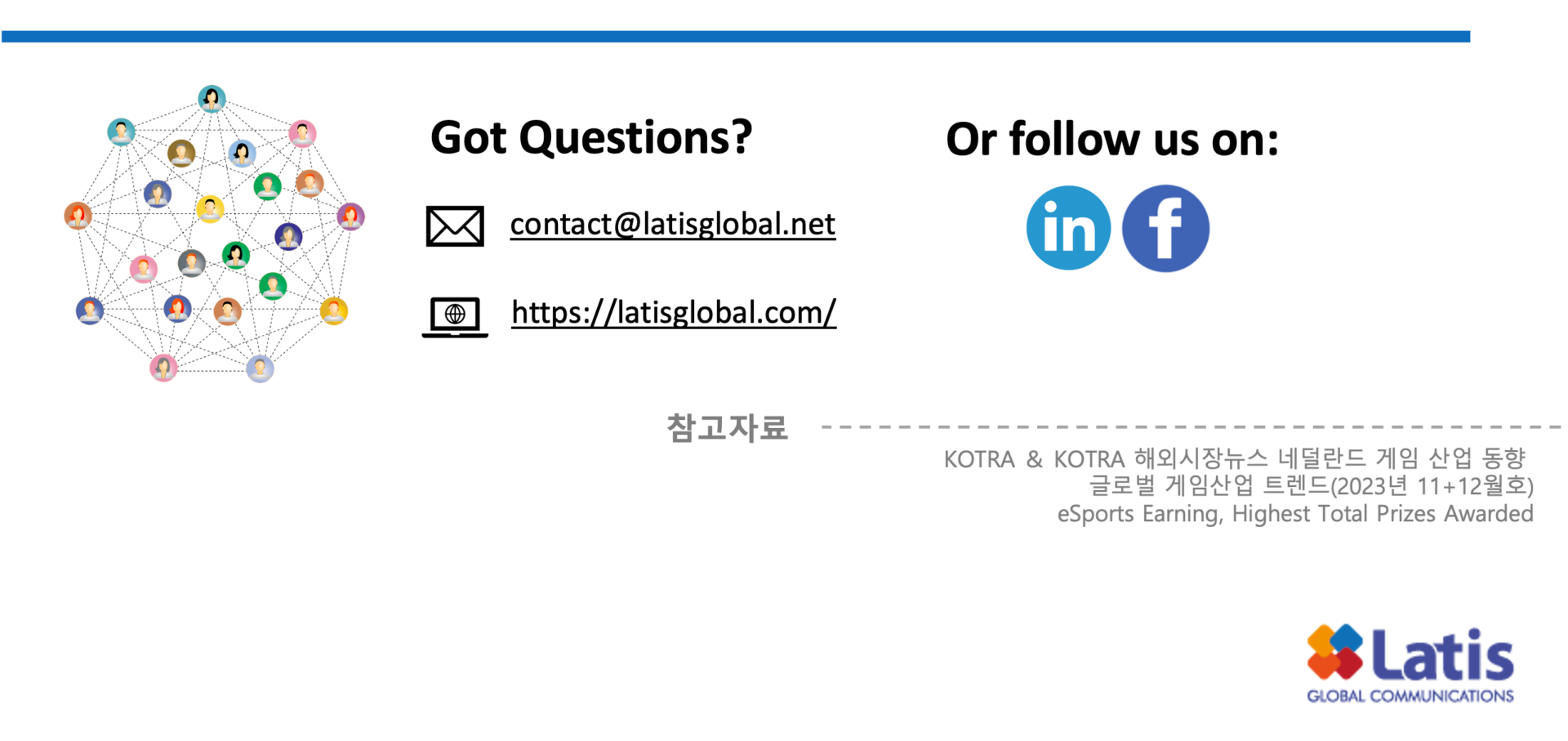Open the LinkedIn icon
The image size is (1568, 741).
pos(1068,228)
